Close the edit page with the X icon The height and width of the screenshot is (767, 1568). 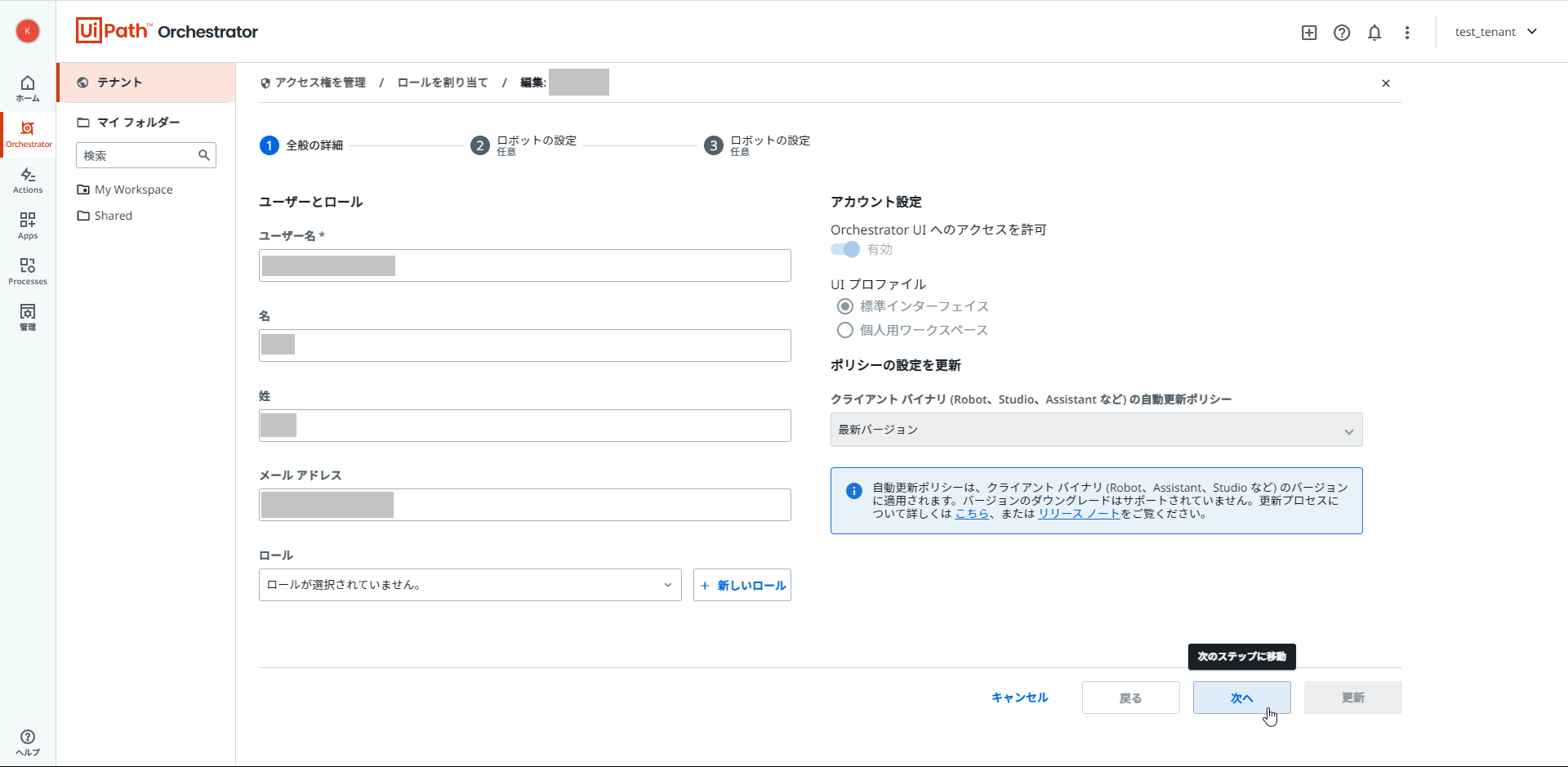(x=1386, y=83)
